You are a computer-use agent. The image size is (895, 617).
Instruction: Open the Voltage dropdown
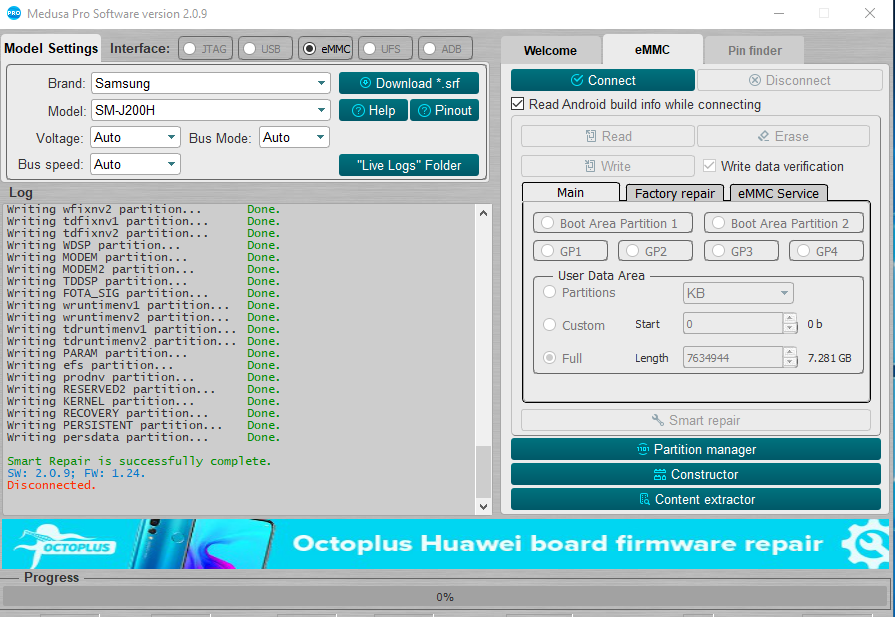135,137
